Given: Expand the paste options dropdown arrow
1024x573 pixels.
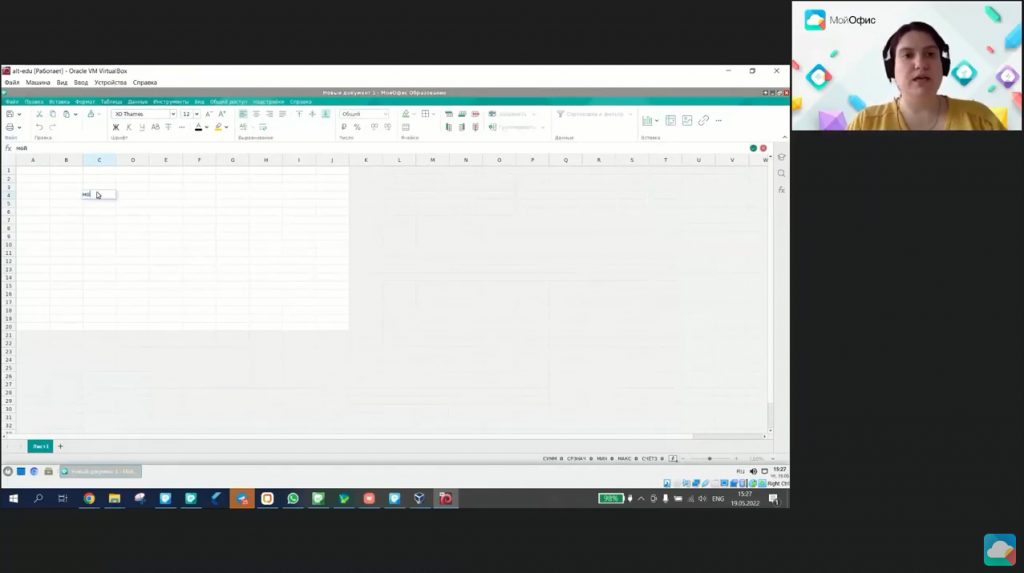Looking at the screenshot, I should point(76,114).
